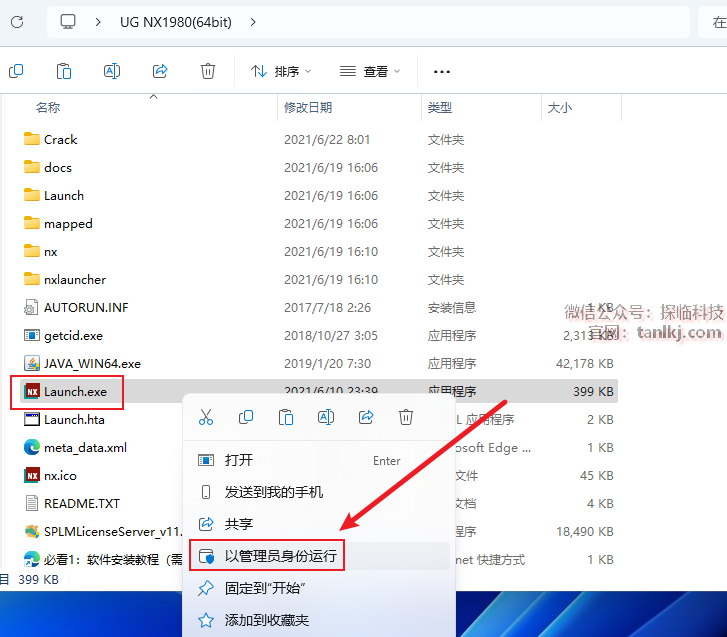This screenshot has width=727, height=637.
Task: Select the README.TXT file
Action: [82, 503]
